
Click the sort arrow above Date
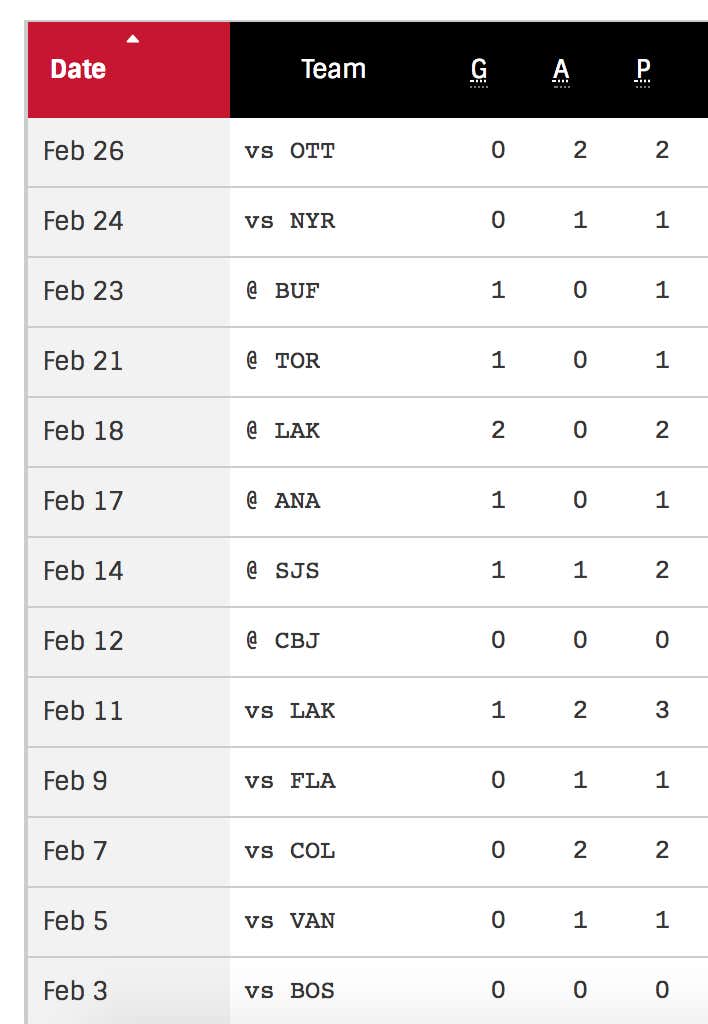click(x=133, y=39)
